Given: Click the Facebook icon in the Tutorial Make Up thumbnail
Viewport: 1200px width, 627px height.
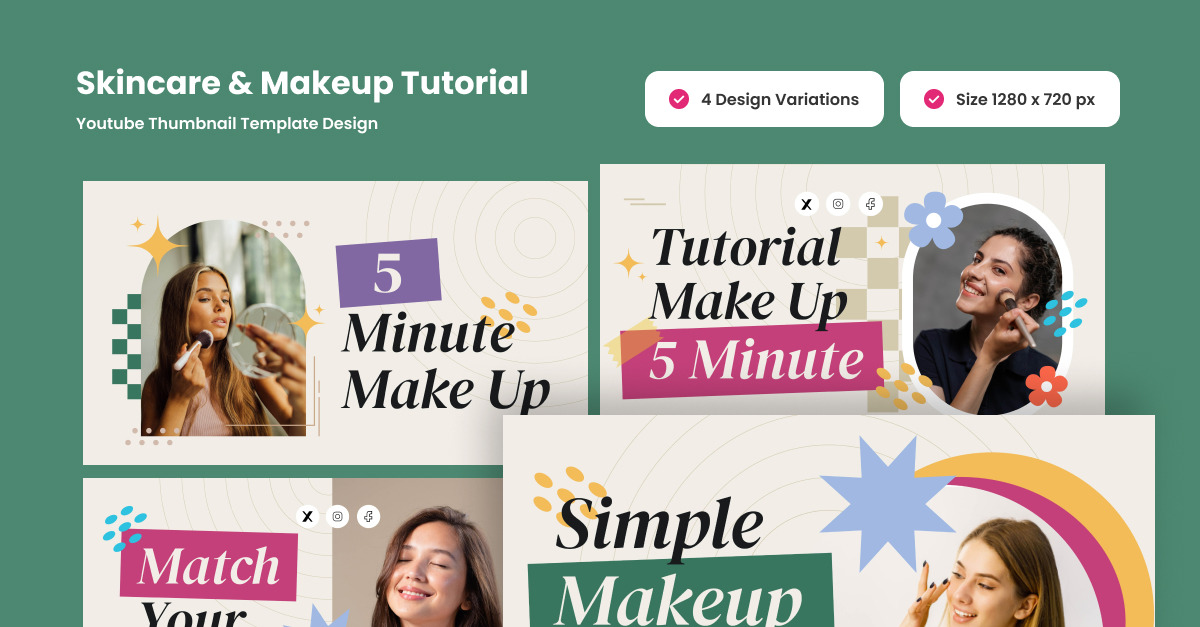Looking at the screenshot, I should (x=870, y=204).
